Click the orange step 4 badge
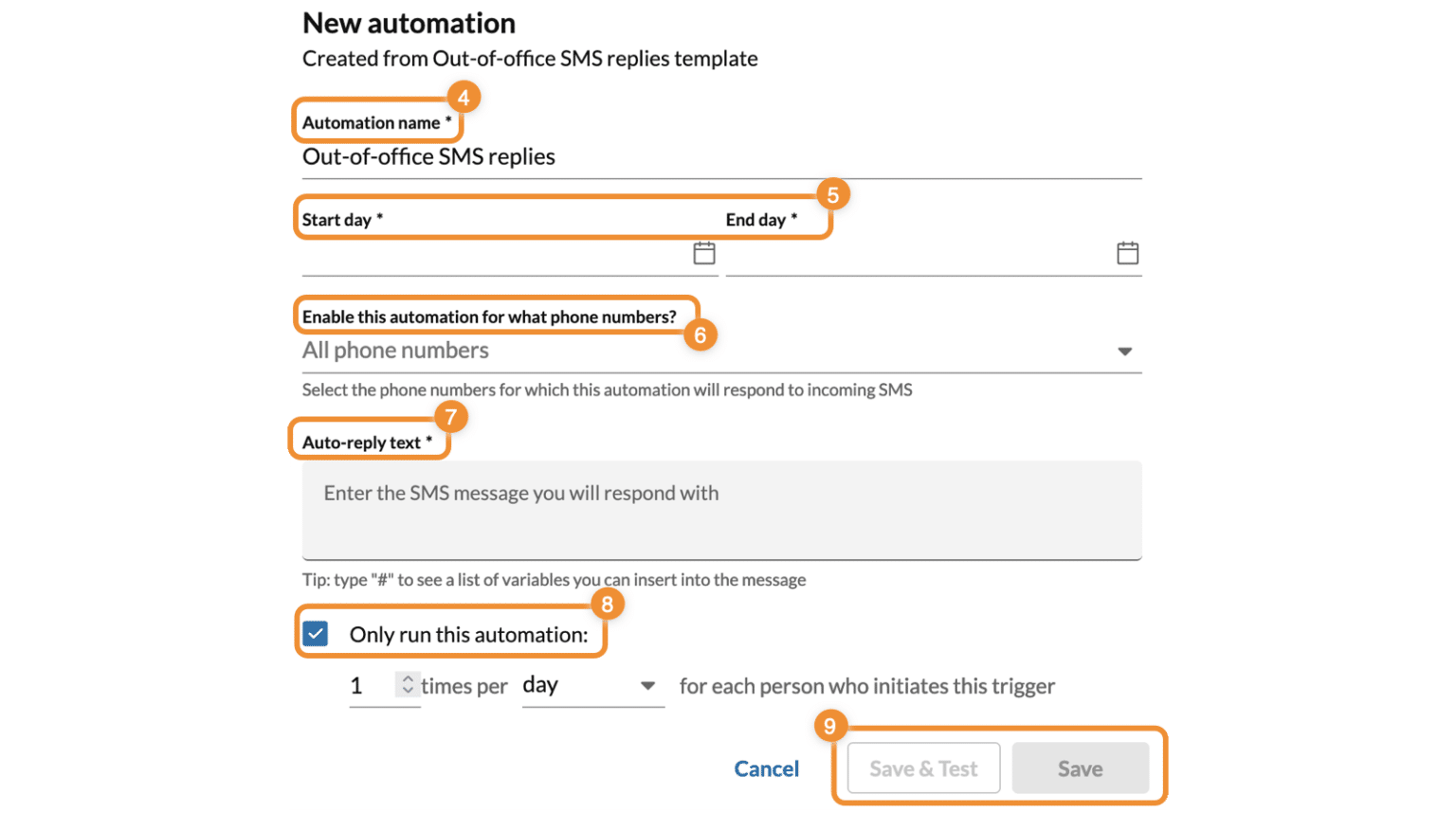The height and width of the screenshot is (813, 1456). [x=464, y=98]
